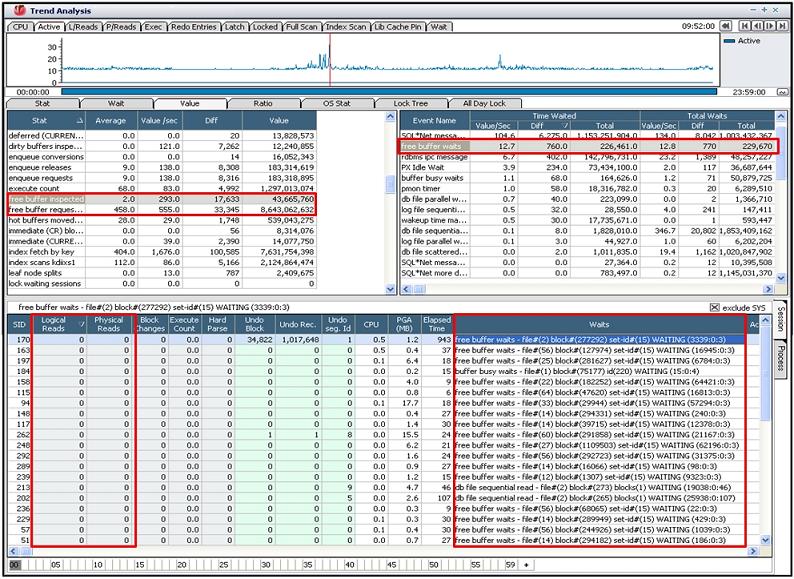
Task: Click the blue time range slider bar
Action: 389,92
